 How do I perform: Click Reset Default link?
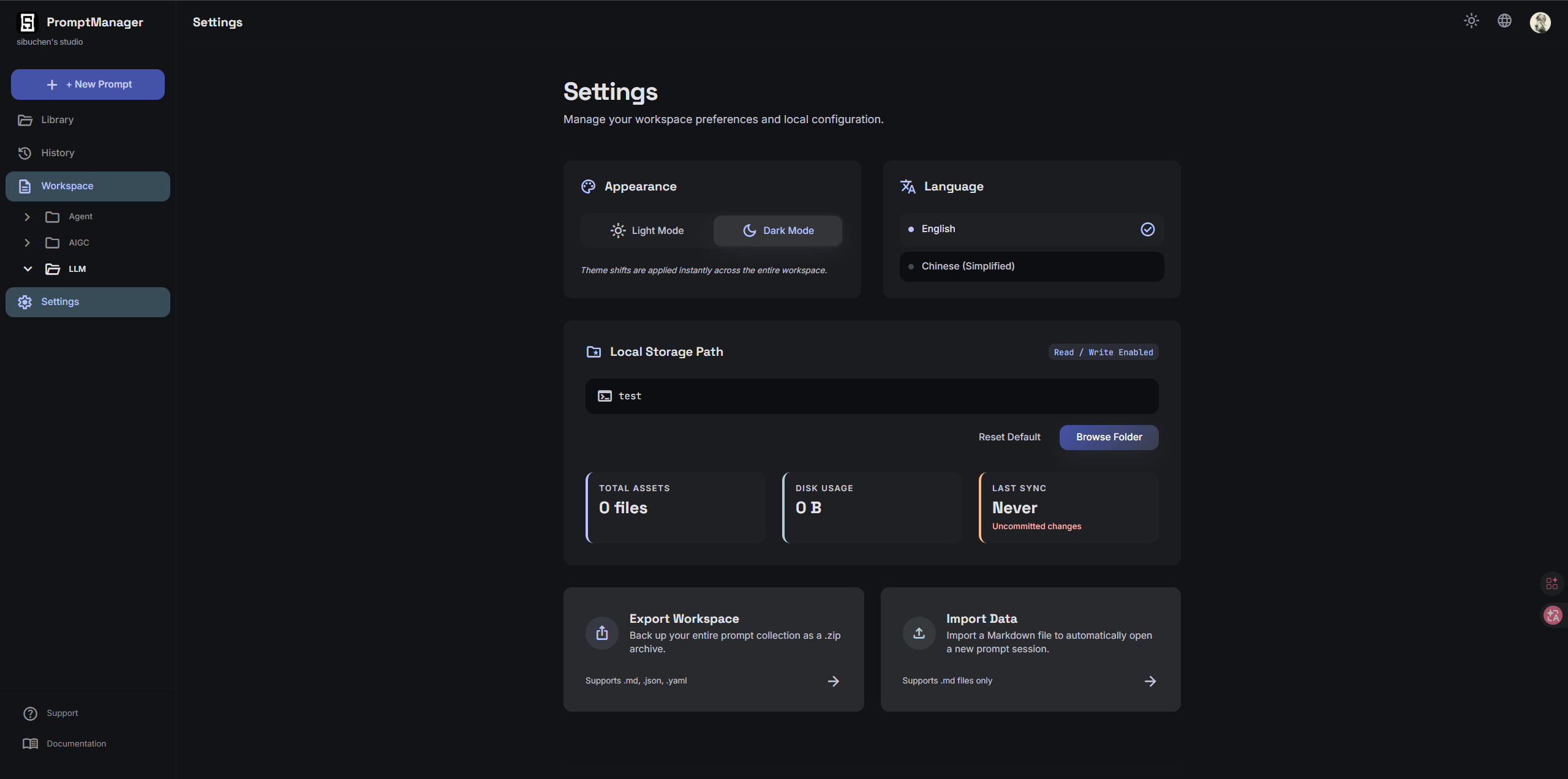click(1009, 437)
